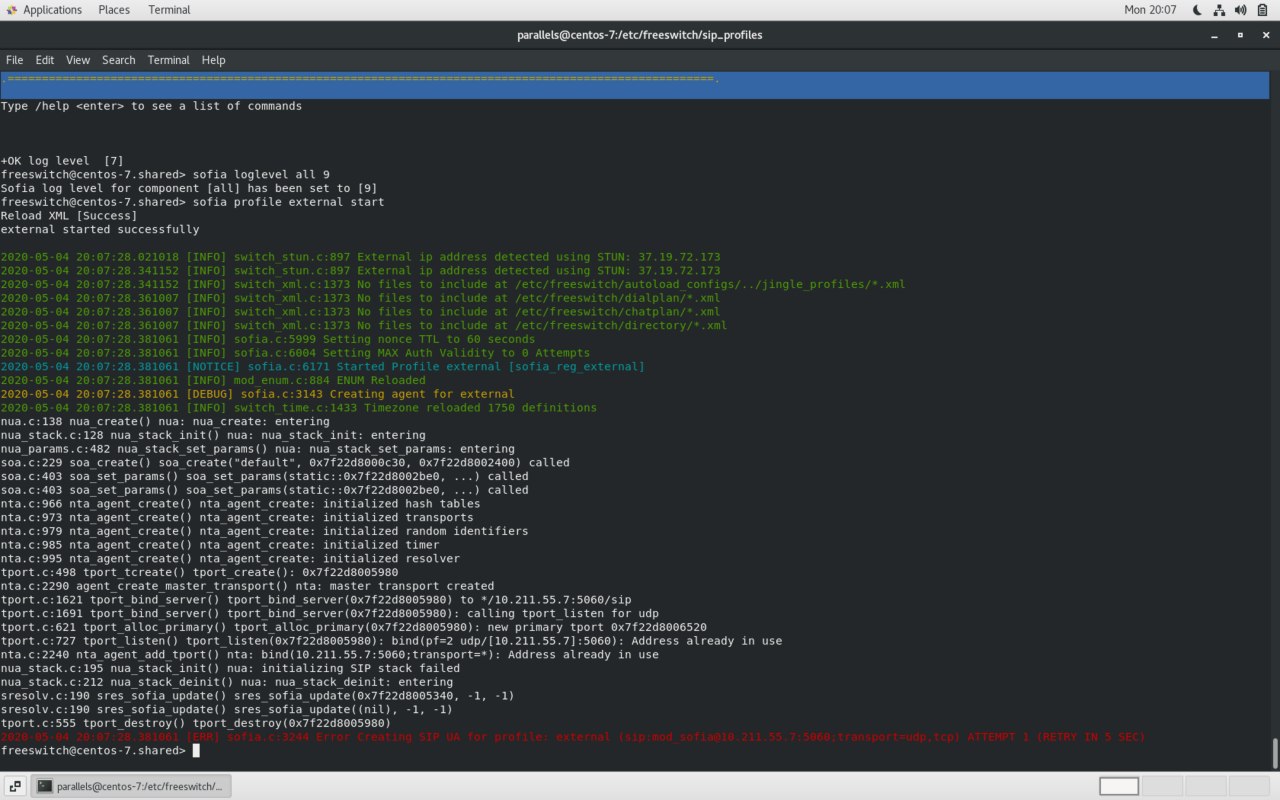
Task: Click the DEBUG 'Creating agent for external' line
Action: pyautogui.click(x=257, y=394)
